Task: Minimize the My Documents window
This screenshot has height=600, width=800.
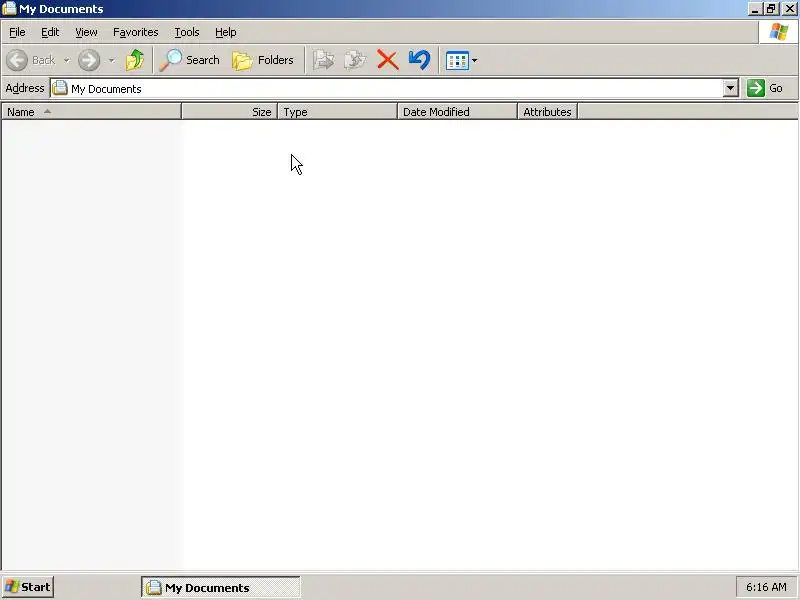Action: (755, 9)
